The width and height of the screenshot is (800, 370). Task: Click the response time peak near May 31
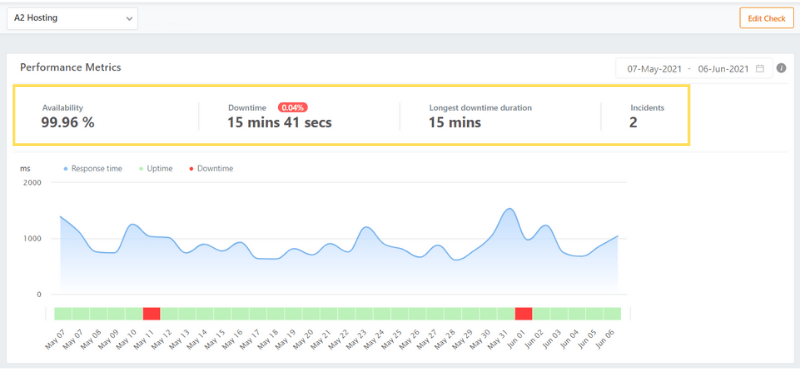pyautogui.click(x=509, y=208)
